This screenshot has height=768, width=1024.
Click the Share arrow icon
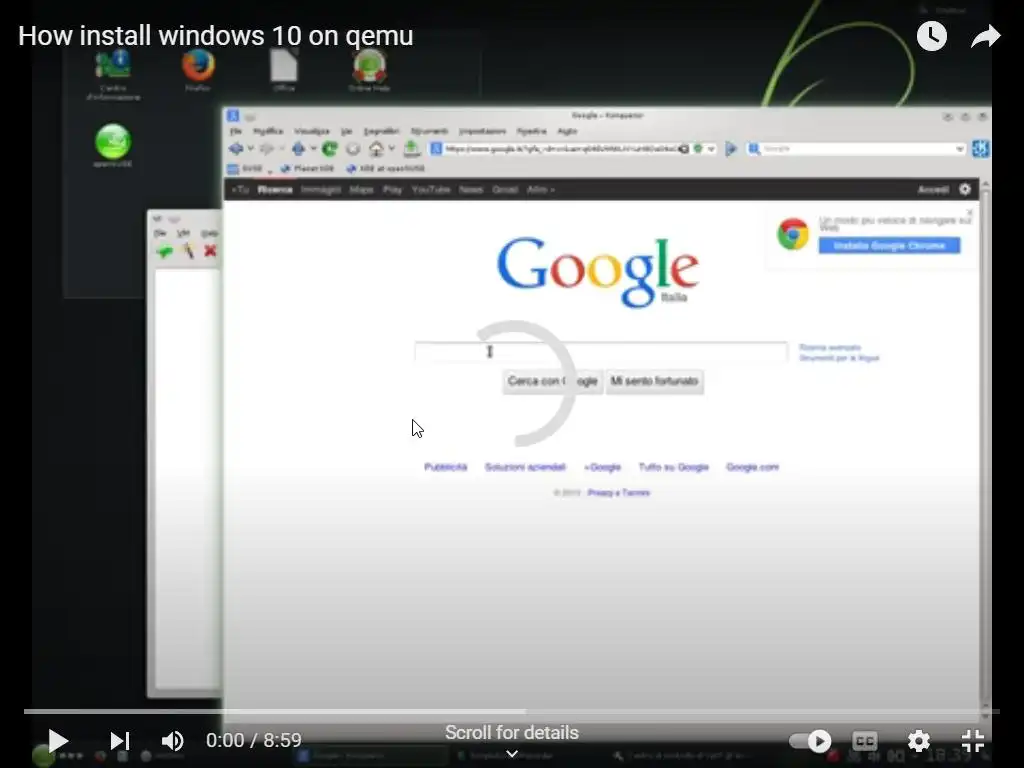pyautogui.click(x=985, y=36)
